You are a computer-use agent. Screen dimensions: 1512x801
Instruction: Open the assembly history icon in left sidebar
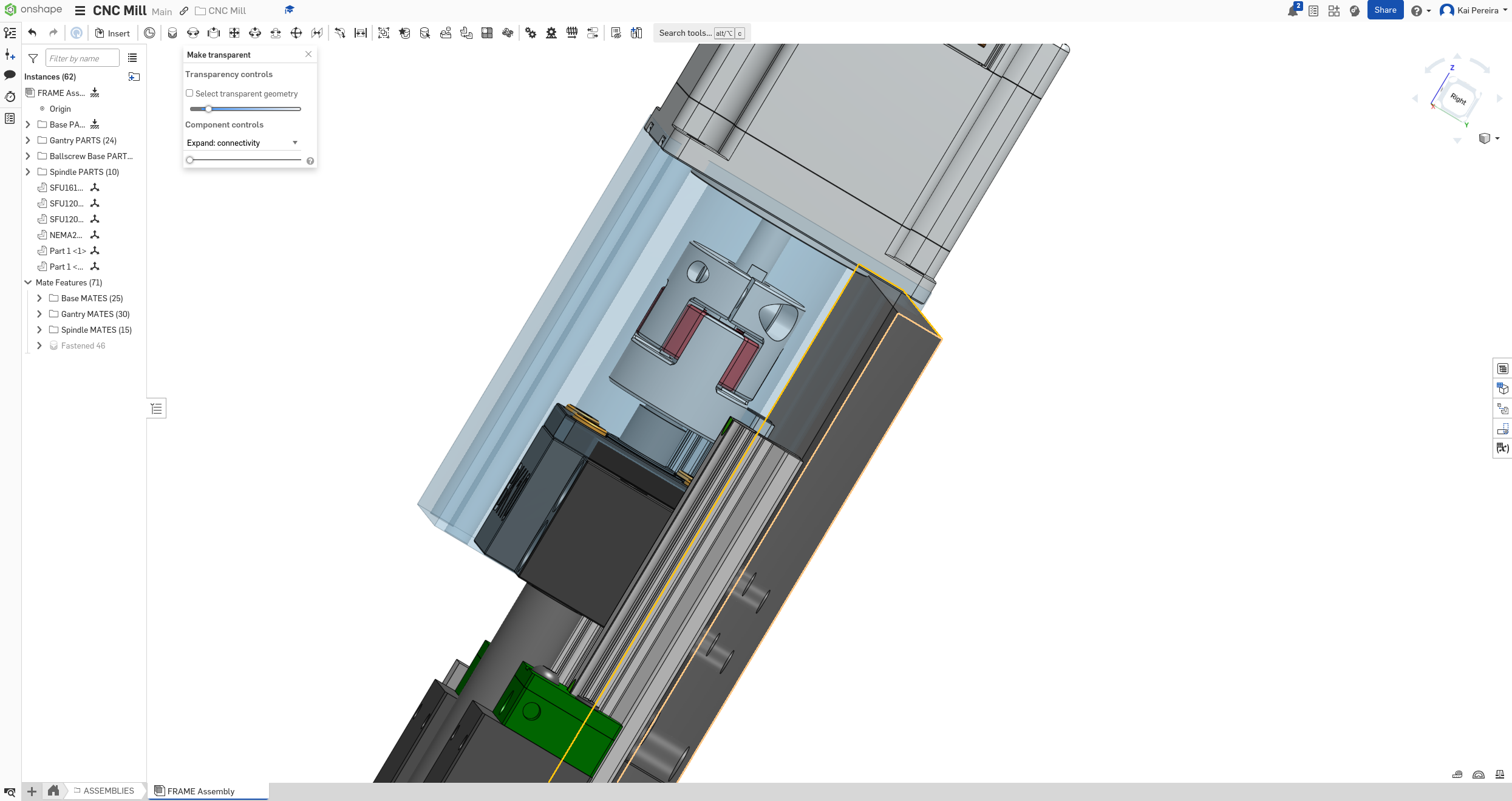point(10,97)
